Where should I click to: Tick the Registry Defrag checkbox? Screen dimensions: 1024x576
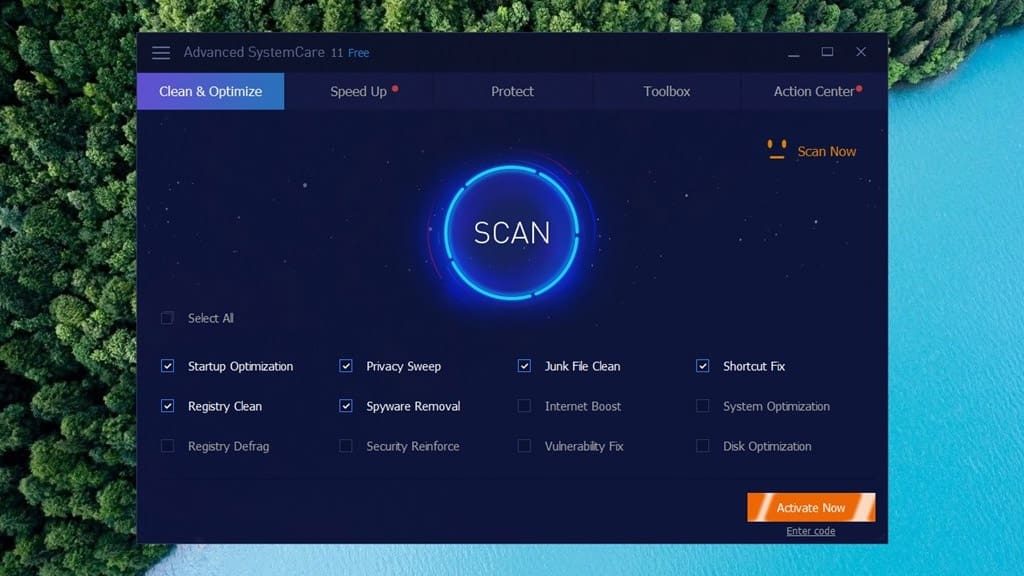pos(167,446)
